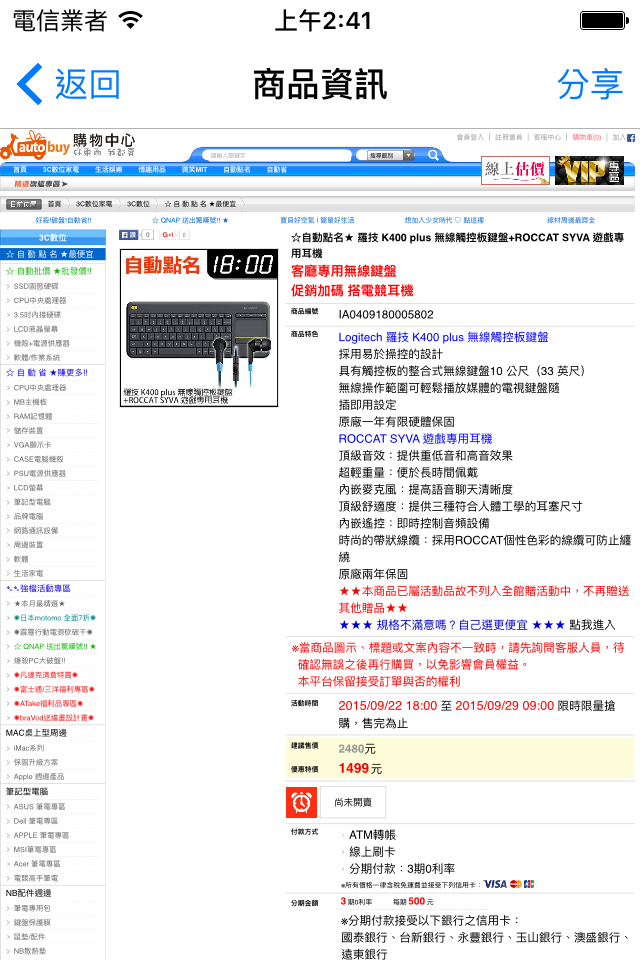
Task: Open 購物車(0) cart link
Action: pyautogui.click(x=587, y=137)
